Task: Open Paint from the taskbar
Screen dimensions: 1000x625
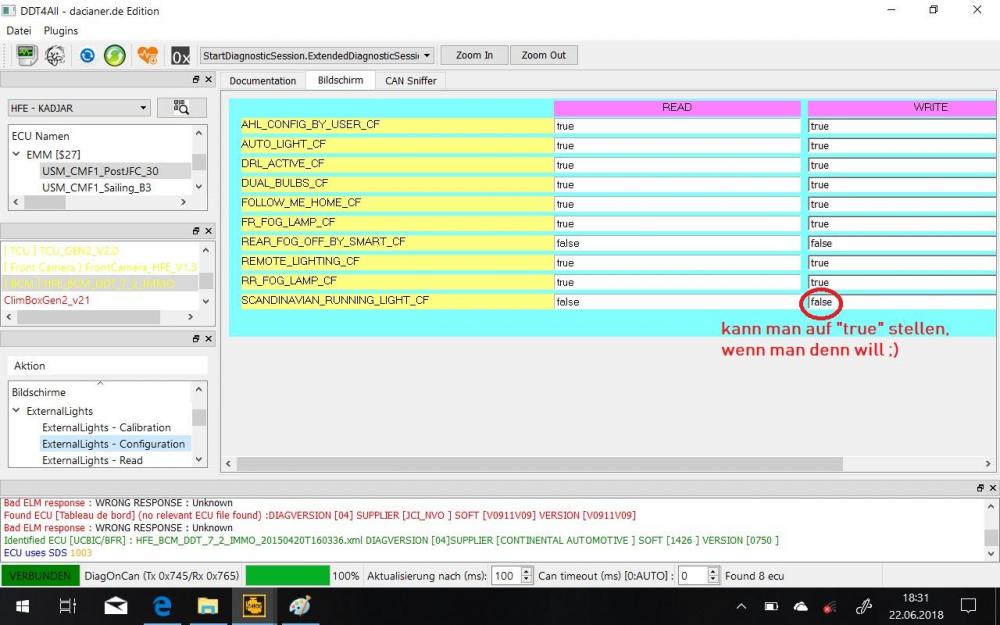Action: point(300,606)
